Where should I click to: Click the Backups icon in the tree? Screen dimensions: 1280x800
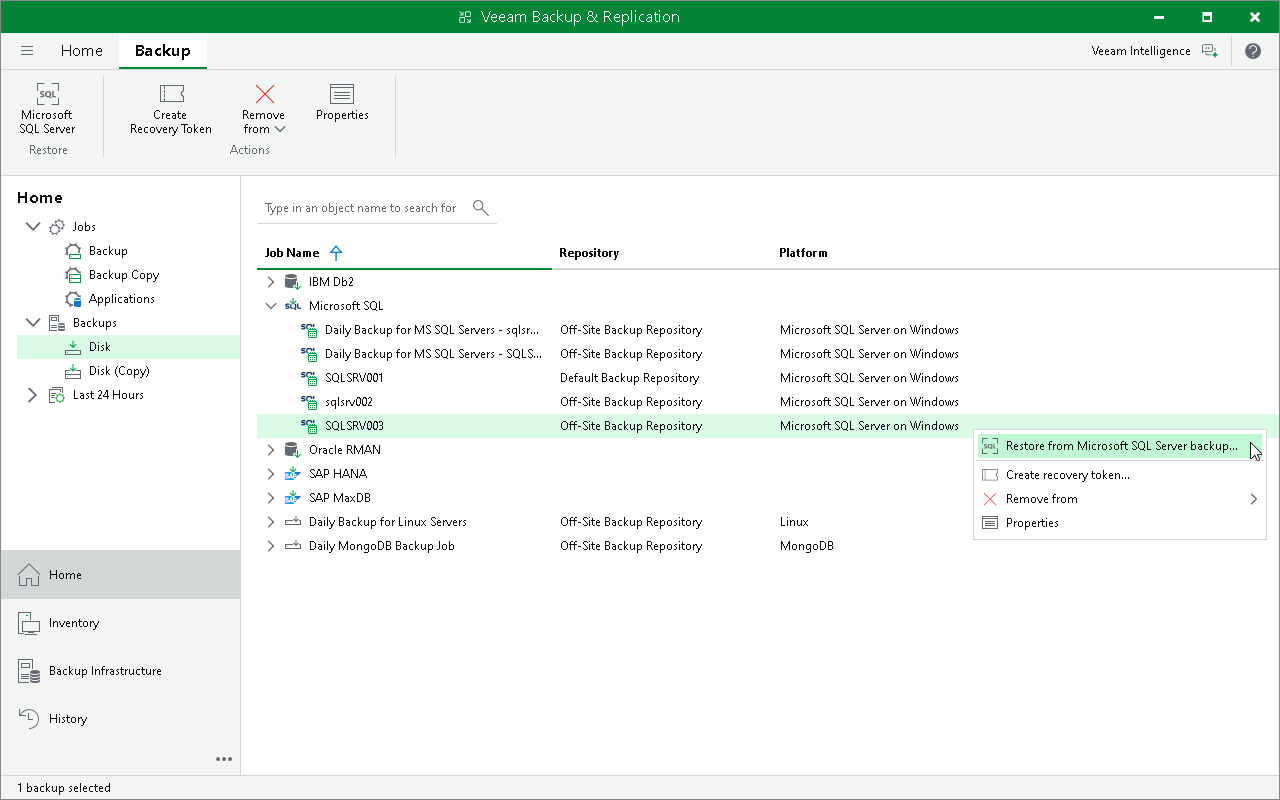[57, 323]
